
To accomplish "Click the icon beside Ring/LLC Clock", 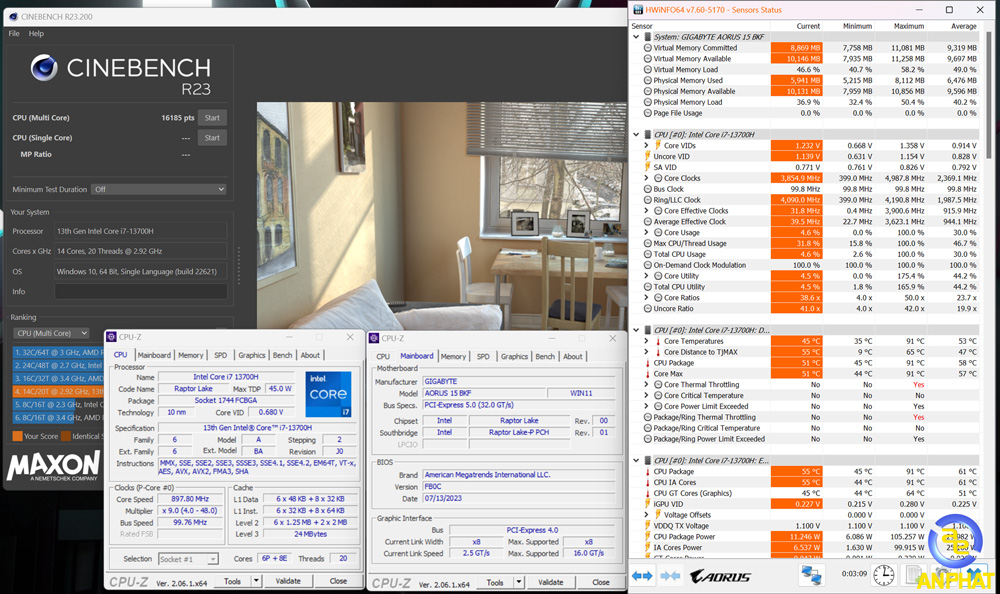I will [x=647, y=200].
